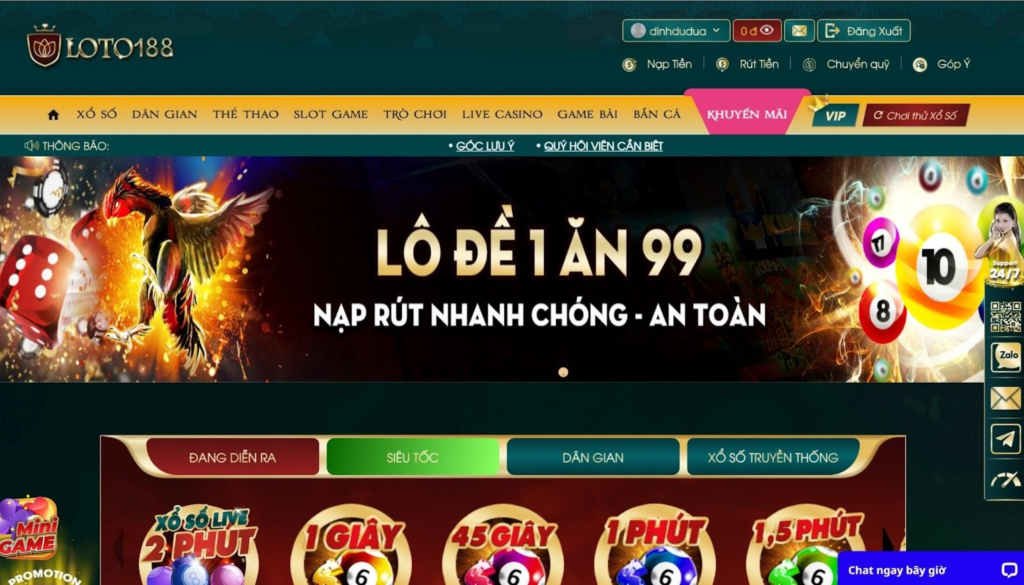The width and height of the screenshot is (1024, 585).
Task: Click the sidebar email envelope icon
Action: [1006, 398]
